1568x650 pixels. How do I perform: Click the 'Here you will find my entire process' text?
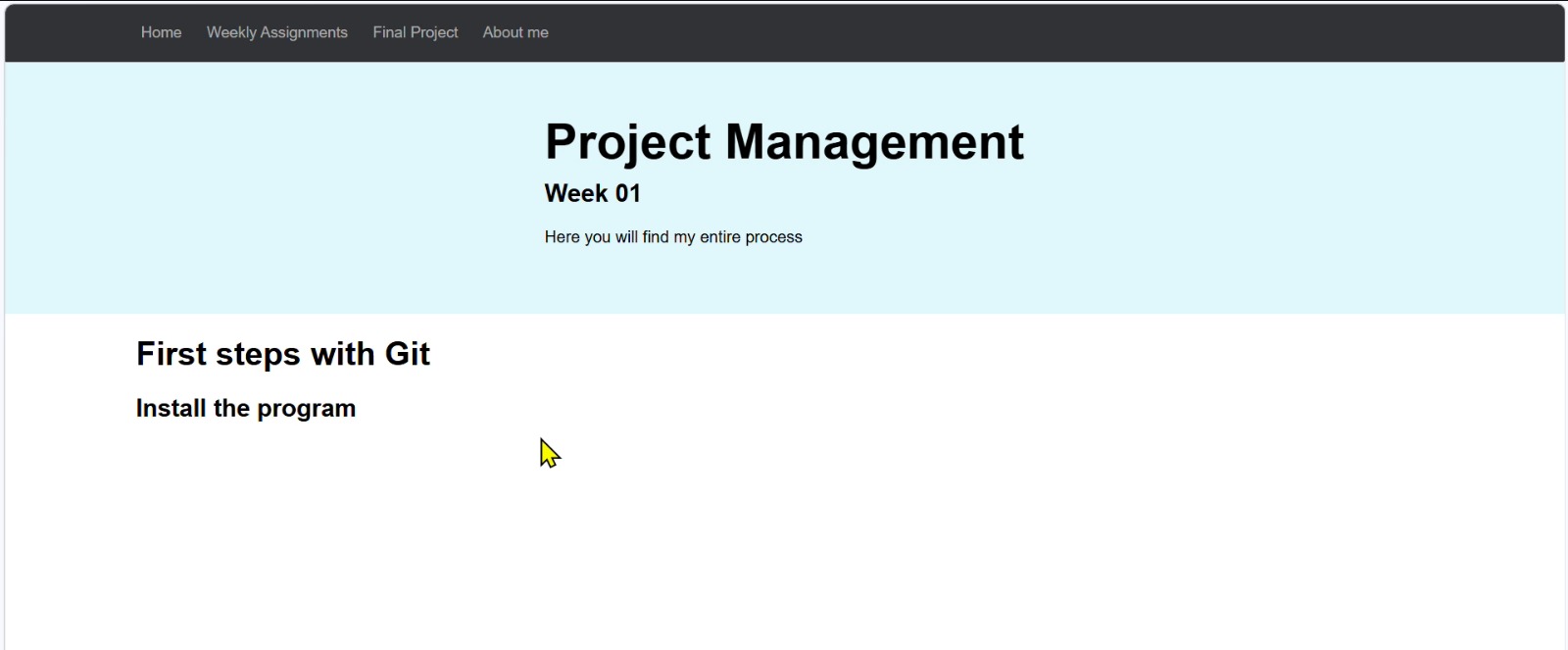(x=673, y=236)
